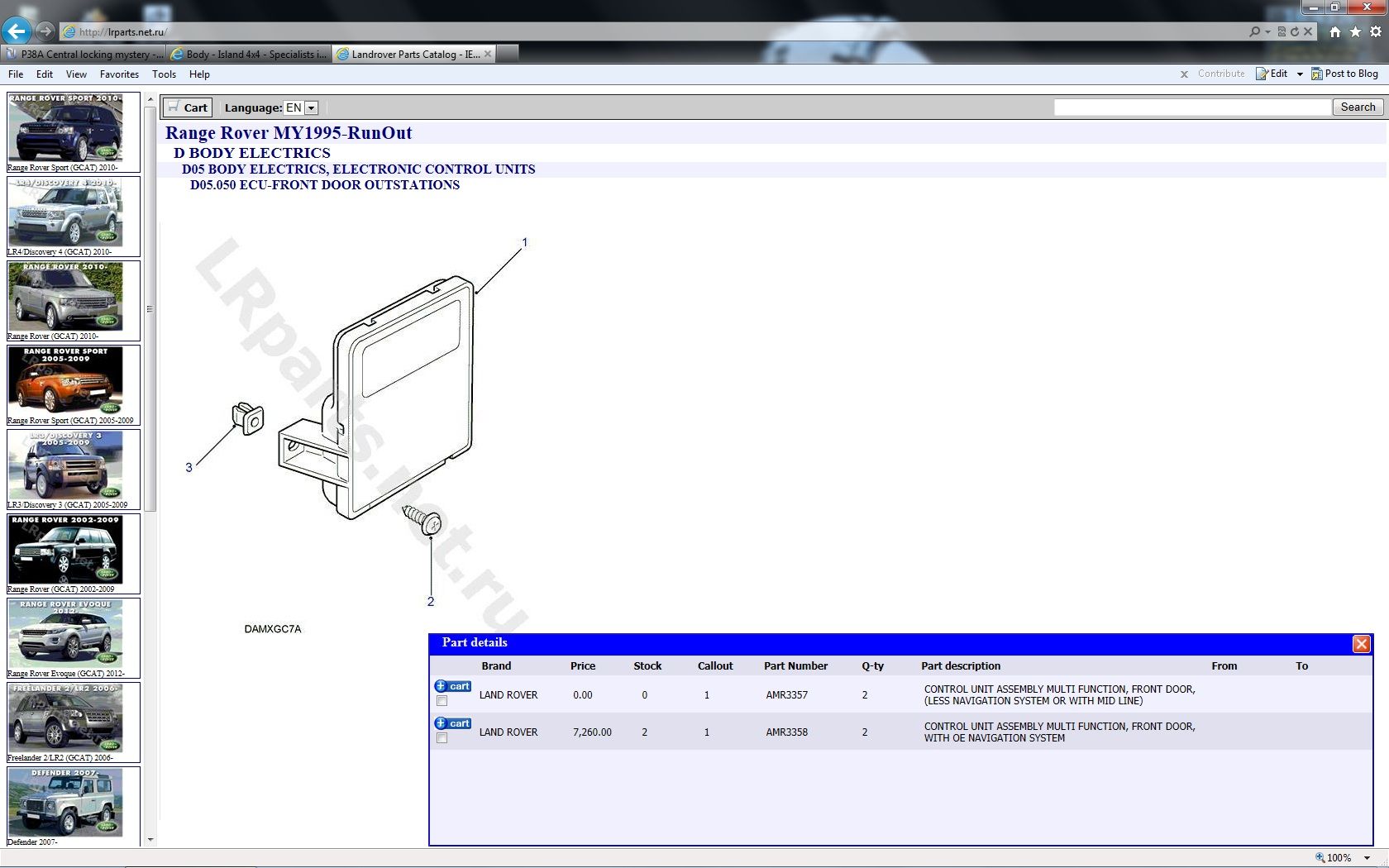Go back using the browser back arrow
1389x868 pixels.
point(16,31)
